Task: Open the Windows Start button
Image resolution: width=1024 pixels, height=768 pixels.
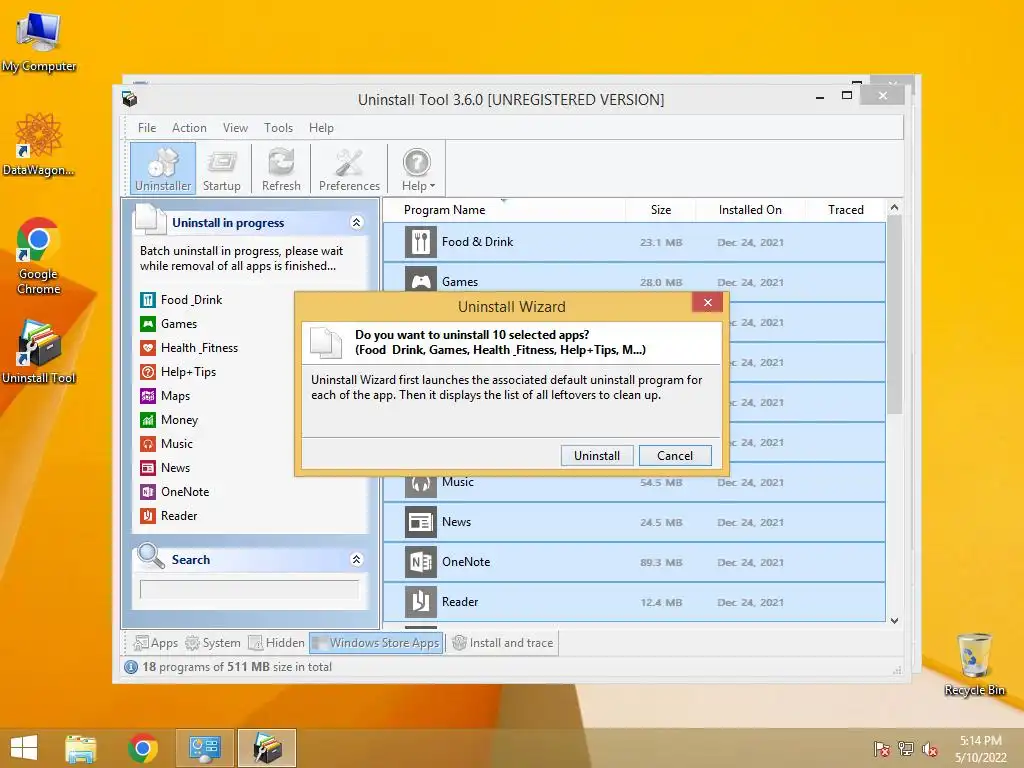Action: point(24,748)
